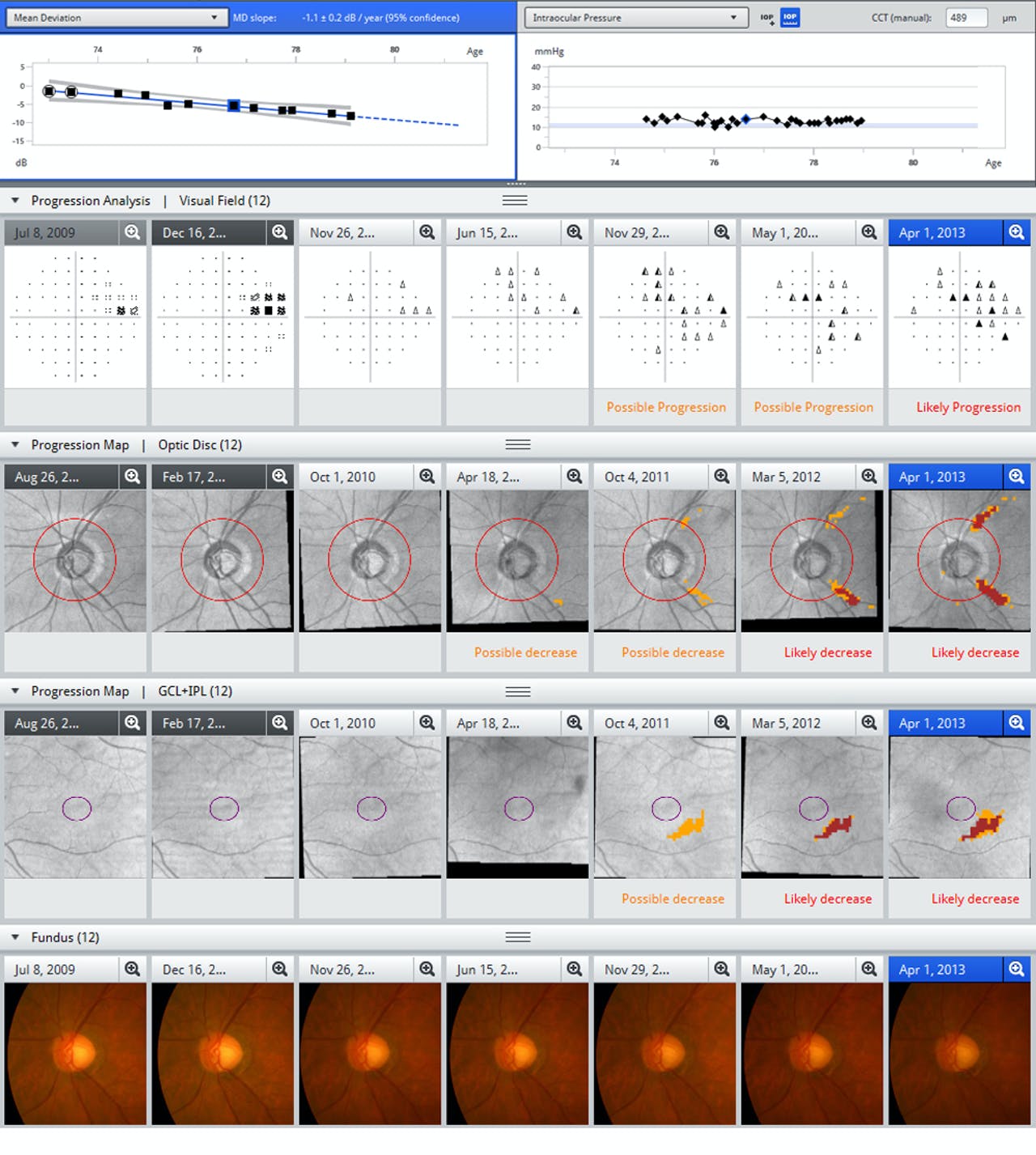Zoom into Oct 4, 2011 GCL+IPL map
The height and width of the screenshot is (1155, 1036).
click(721, 724)
